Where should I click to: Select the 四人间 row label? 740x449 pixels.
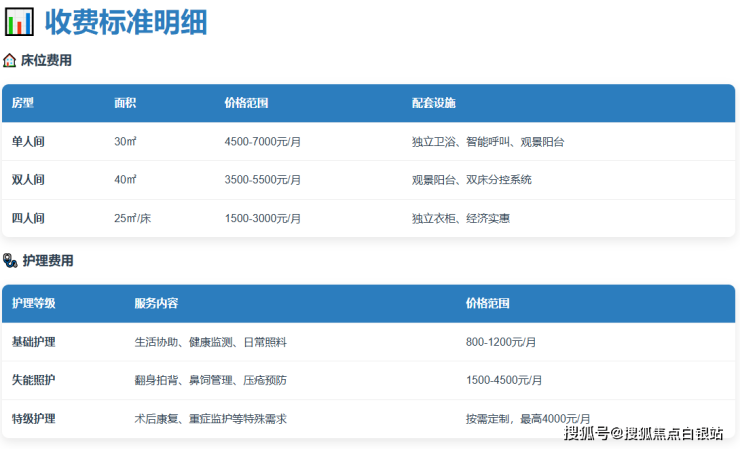(28, 218)
